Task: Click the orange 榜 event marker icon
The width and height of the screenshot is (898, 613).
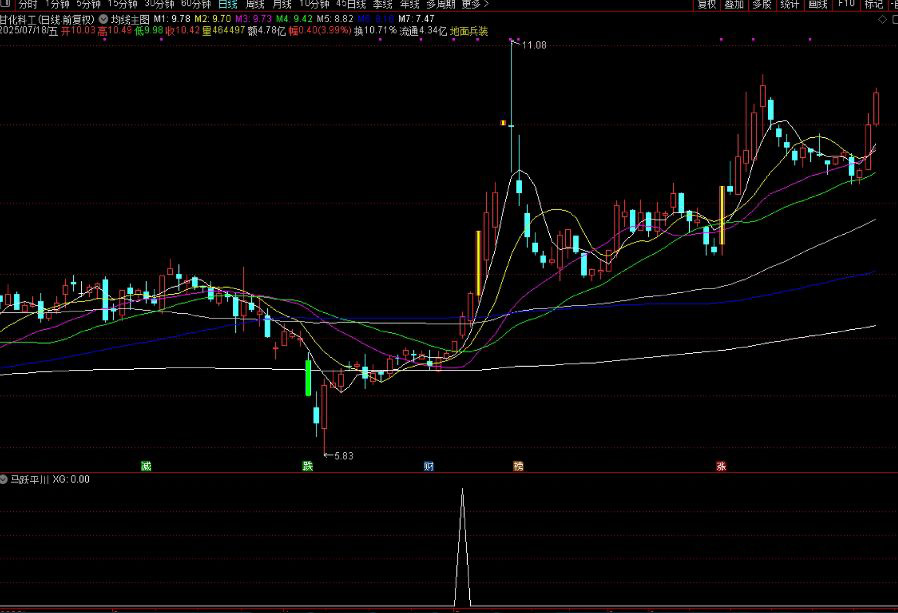Action: click(518, 466)
